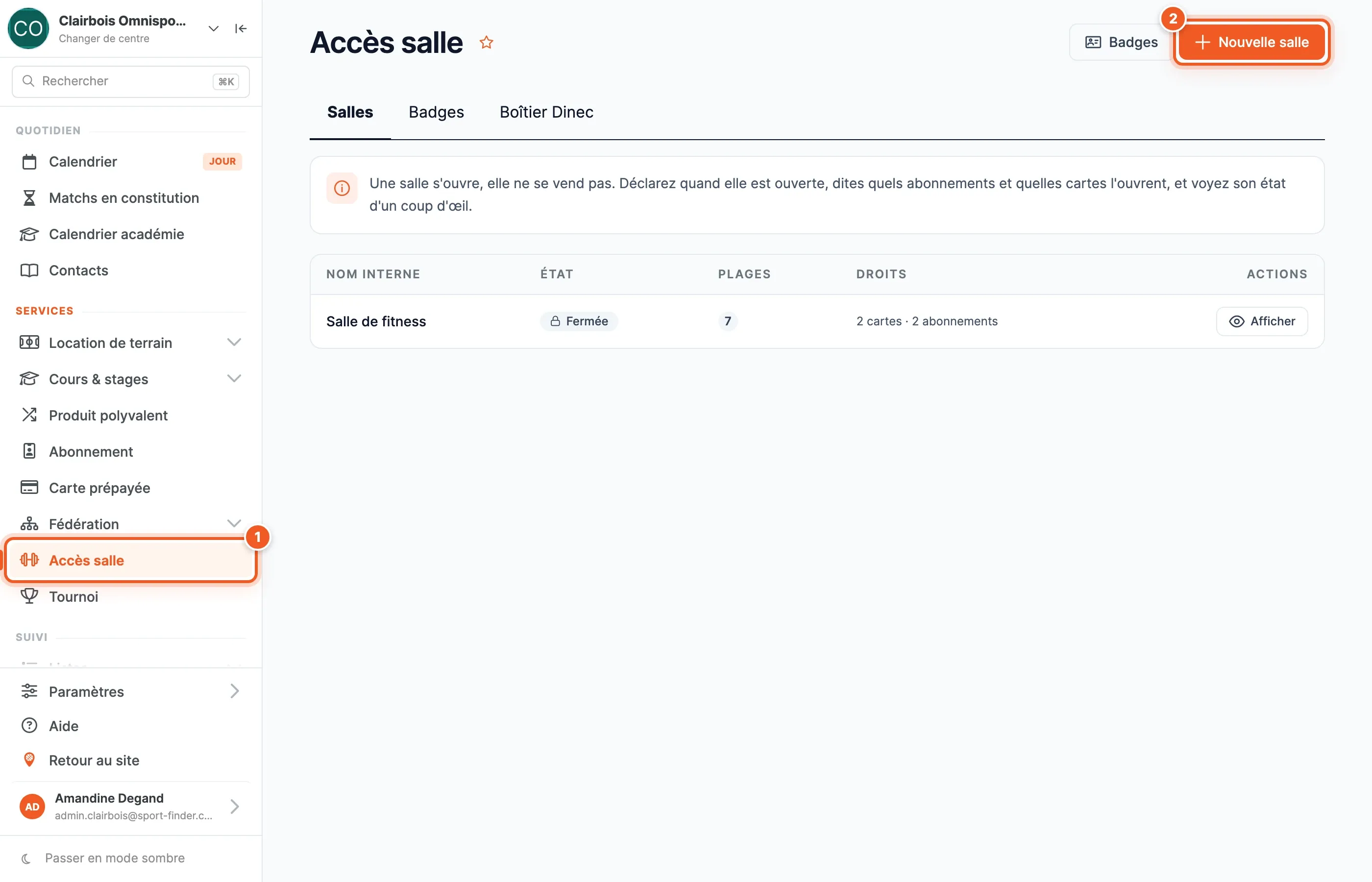Open the centre switcher dropdown arrow

coord(214,28)
